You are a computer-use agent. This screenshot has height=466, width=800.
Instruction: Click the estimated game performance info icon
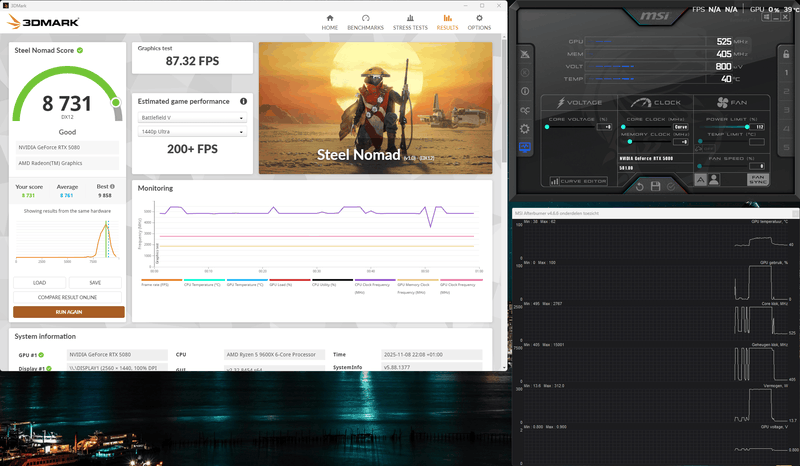(x=243, y=101)
